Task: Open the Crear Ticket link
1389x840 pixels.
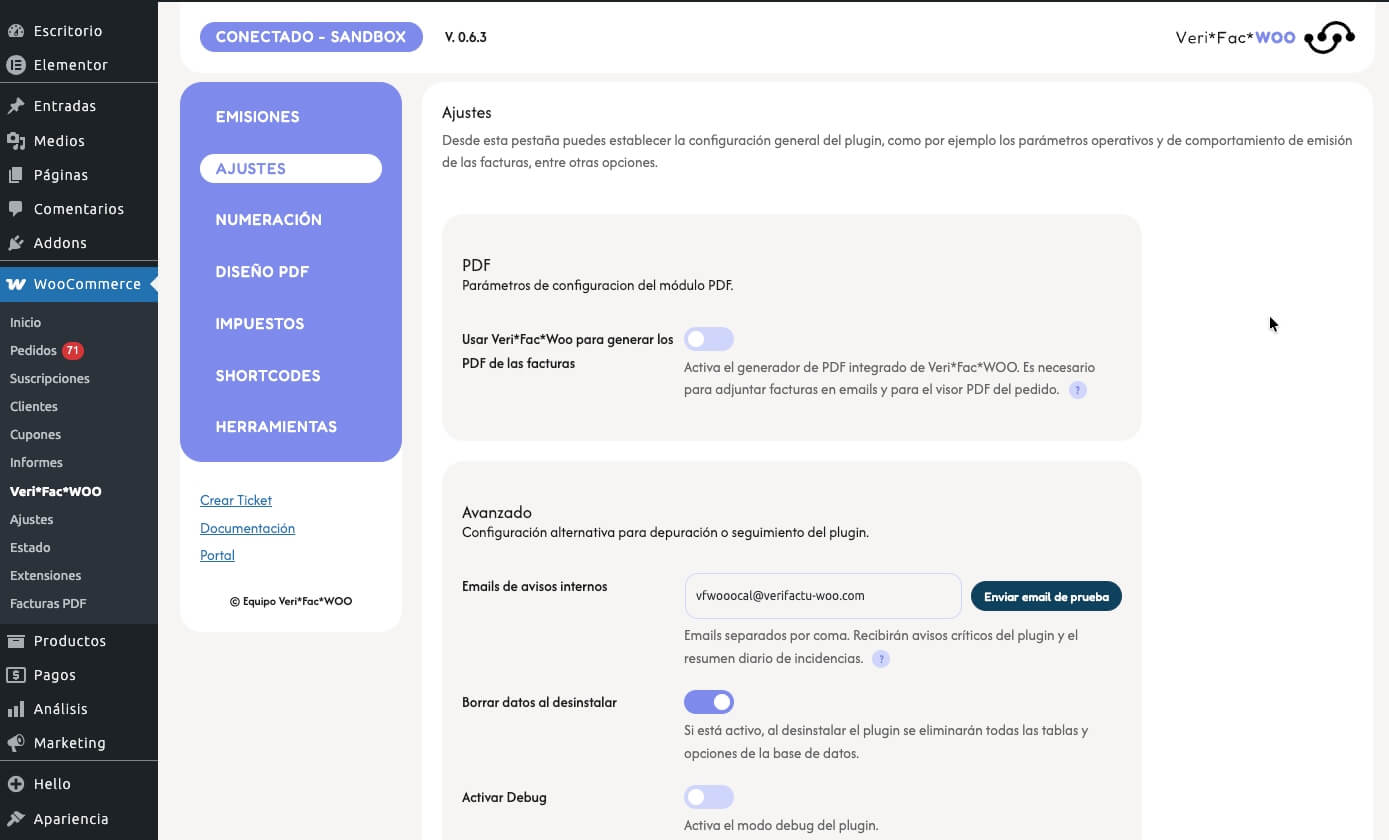Action: click(236, 500)
